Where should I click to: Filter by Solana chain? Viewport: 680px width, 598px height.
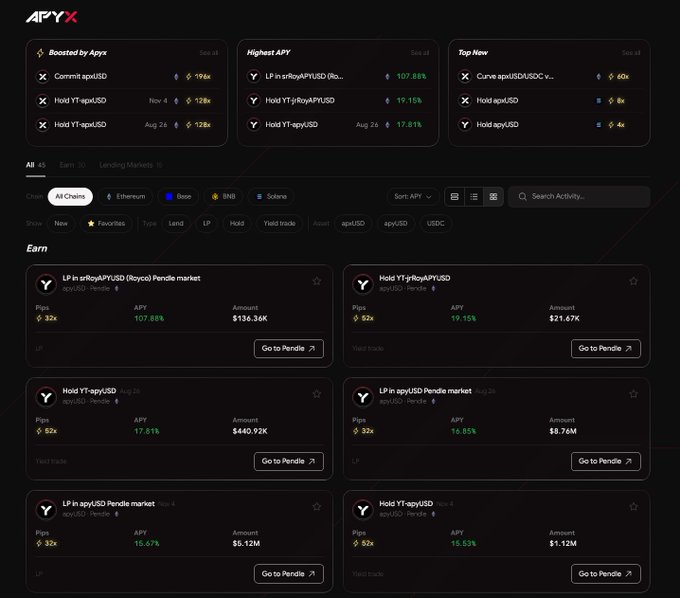click(x=271, y=196)
